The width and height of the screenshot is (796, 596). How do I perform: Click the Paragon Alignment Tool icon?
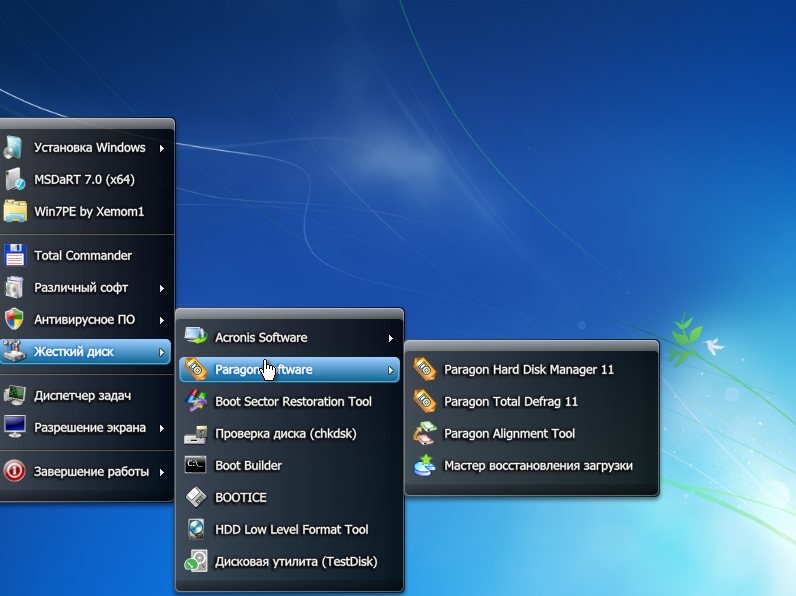(425, 434)
